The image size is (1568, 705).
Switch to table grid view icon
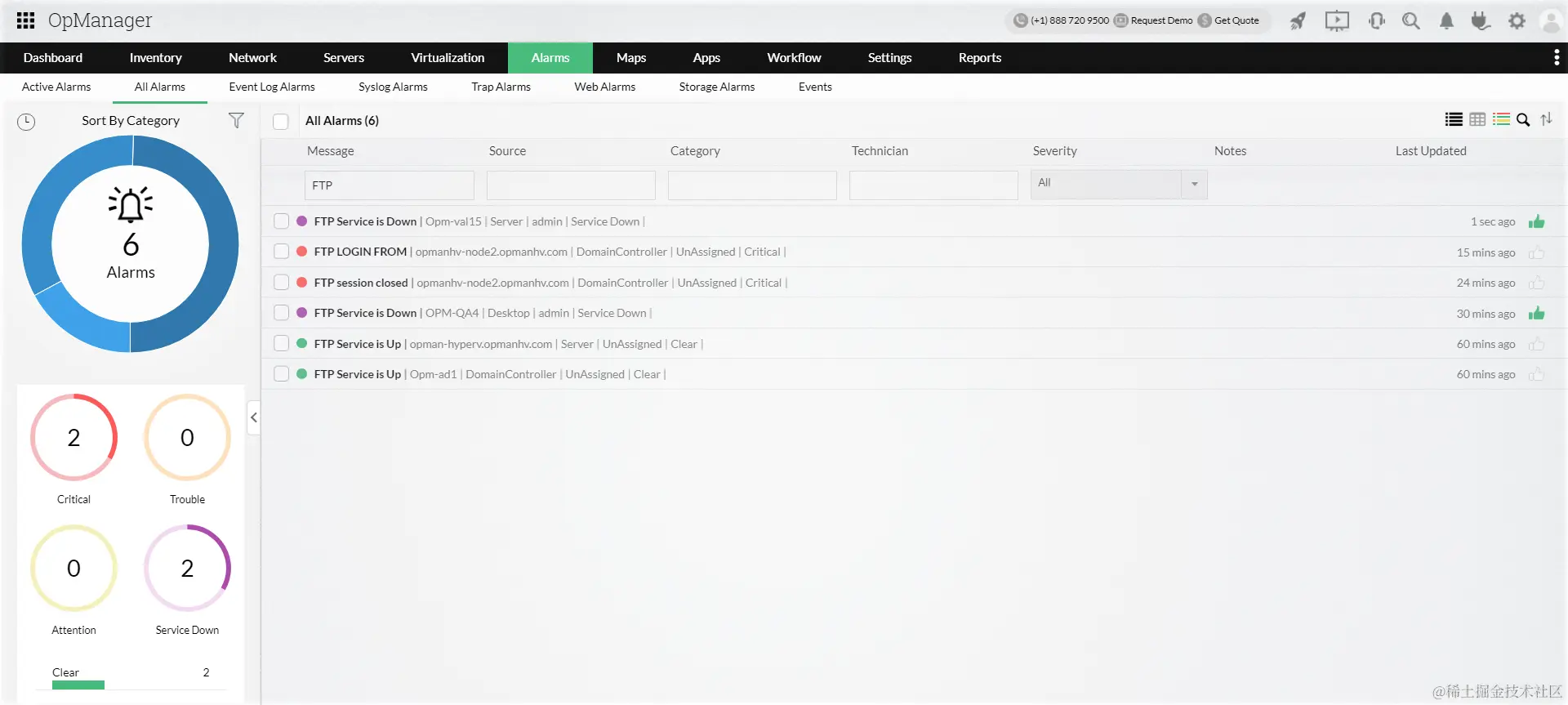(1477, 119)
